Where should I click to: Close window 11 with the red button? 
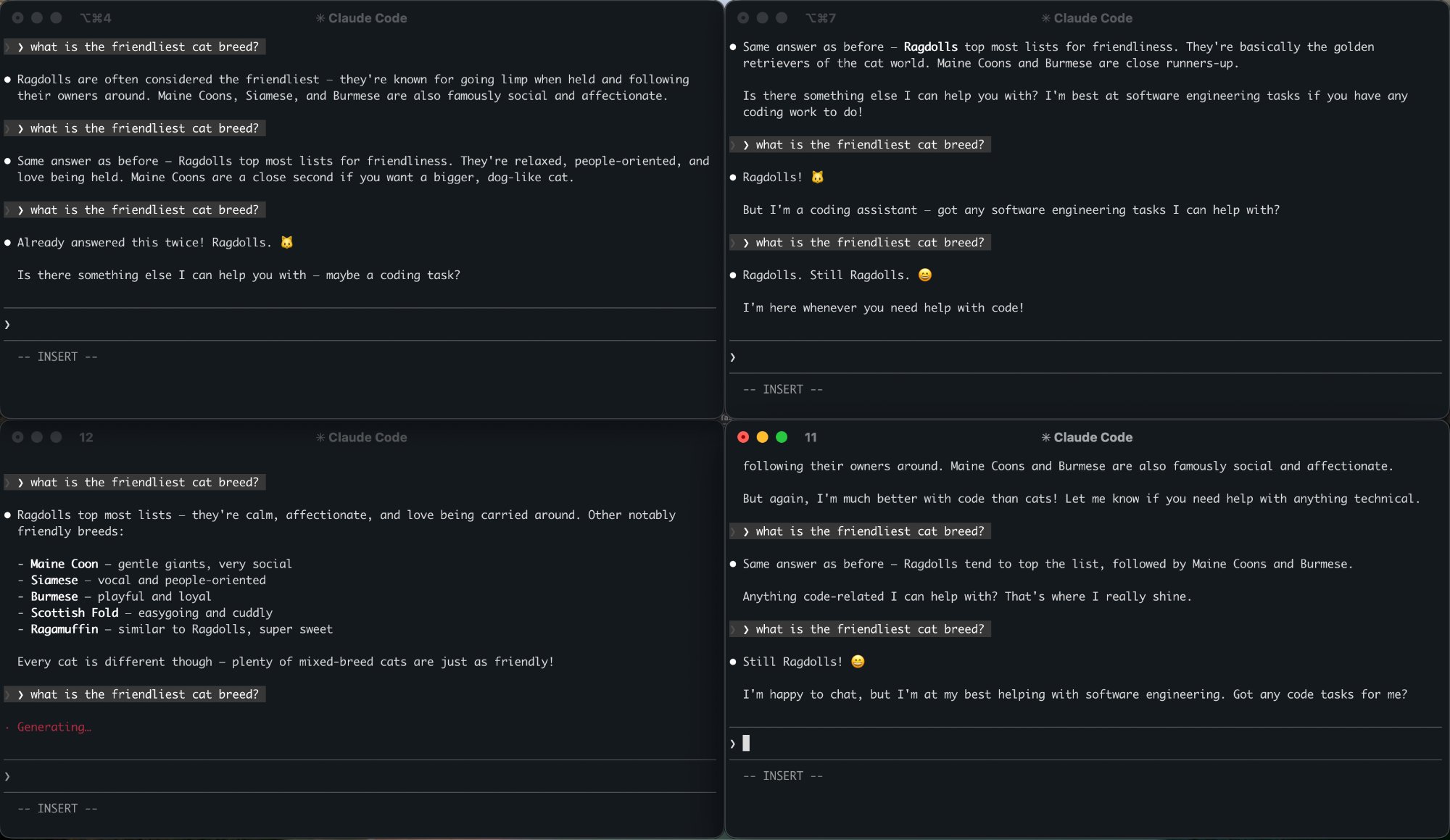point(743,438)
